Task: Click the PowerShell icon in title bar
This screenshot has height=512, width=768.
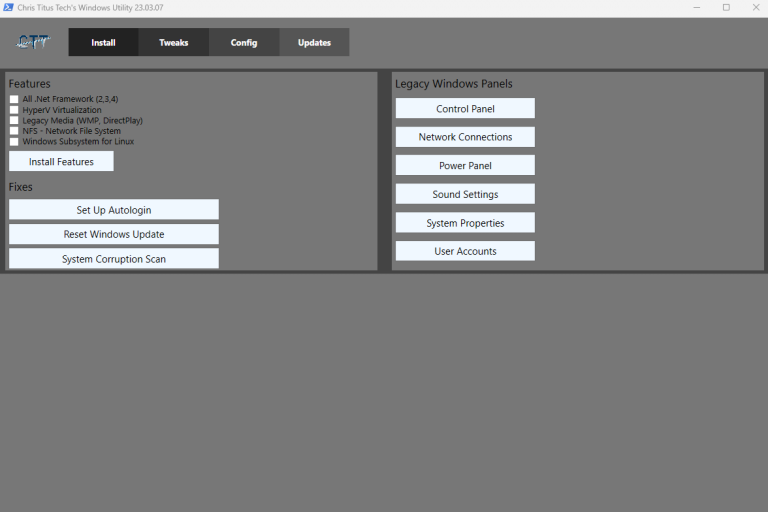Action: pyautogui.click(x=9, y=8)
